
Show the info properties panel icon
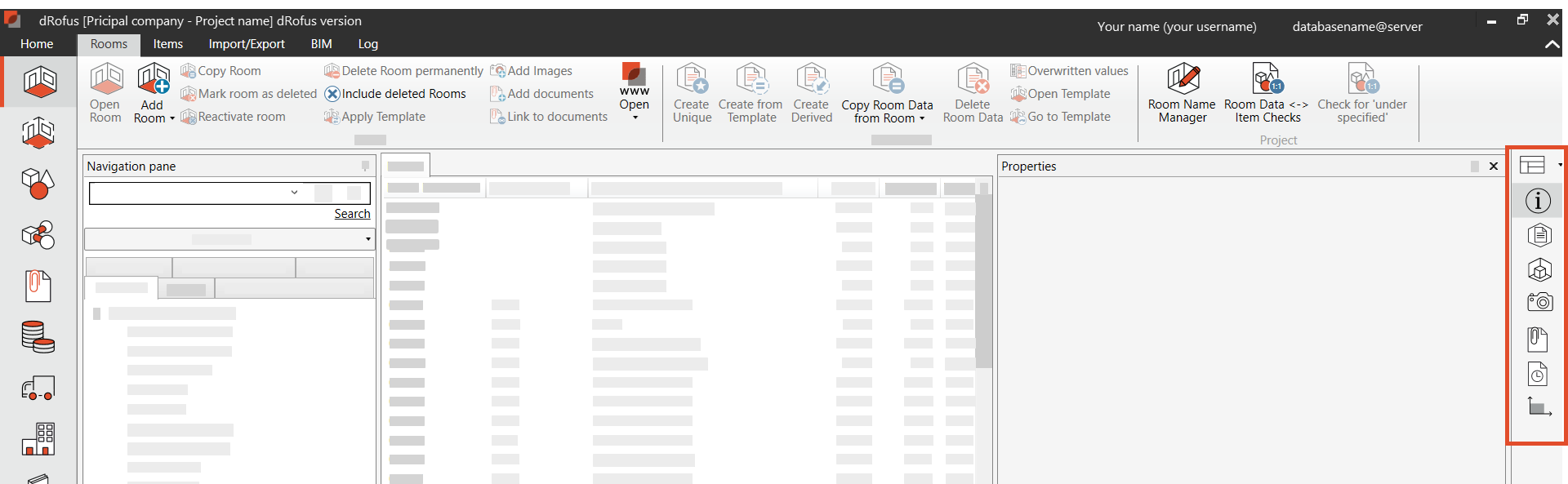[x=1538, y=201]
